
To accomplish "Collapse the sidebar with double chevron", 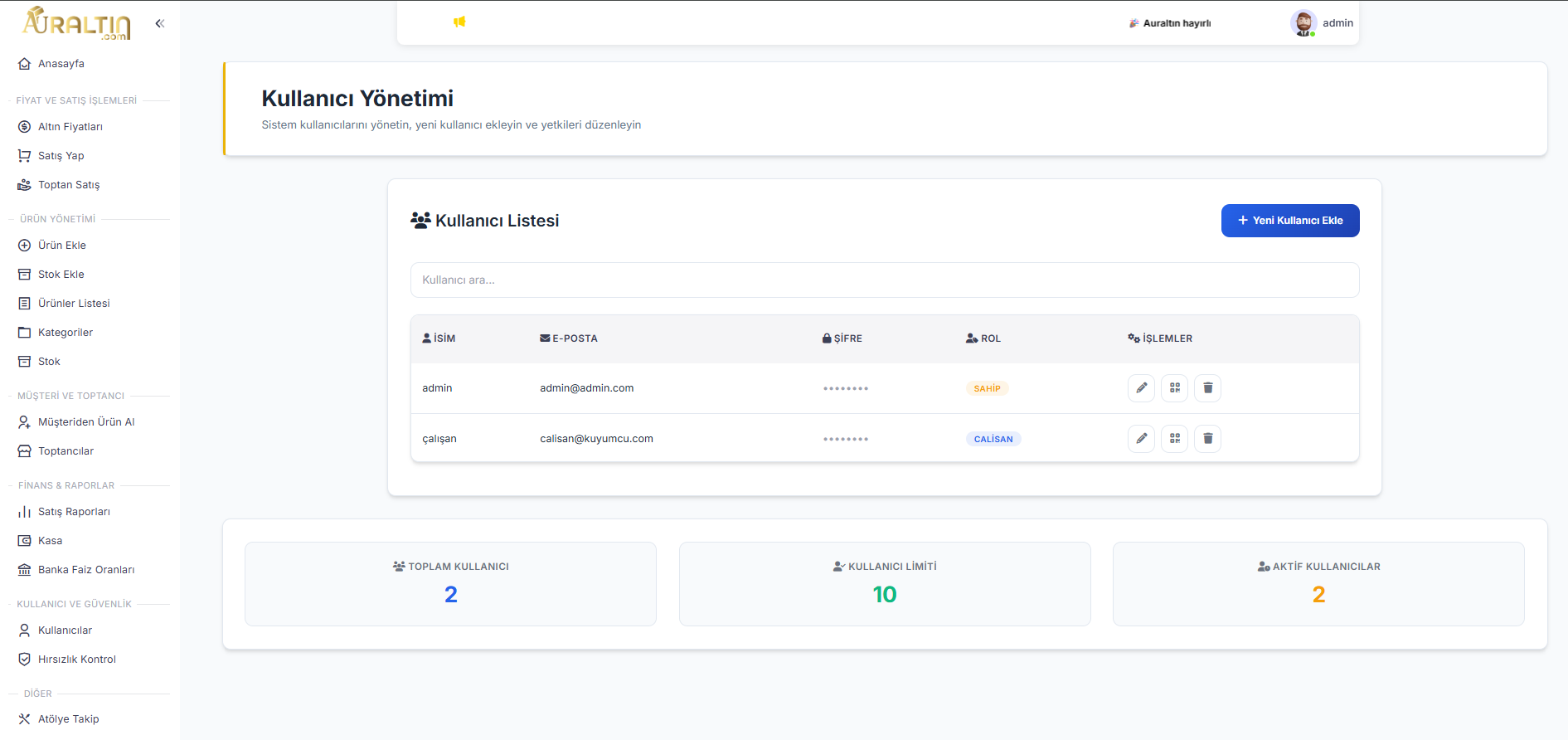I will [160, 23].
